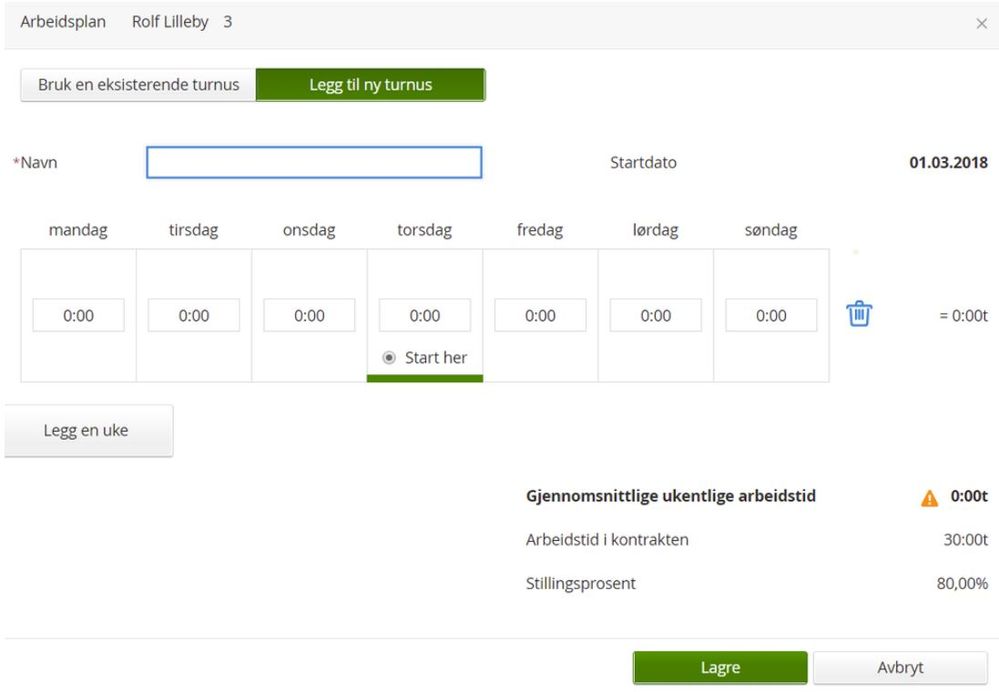Viewport: 999px width, 692px height.
Task: Click the contract hours value 30:00t
Action: point(966,540)
